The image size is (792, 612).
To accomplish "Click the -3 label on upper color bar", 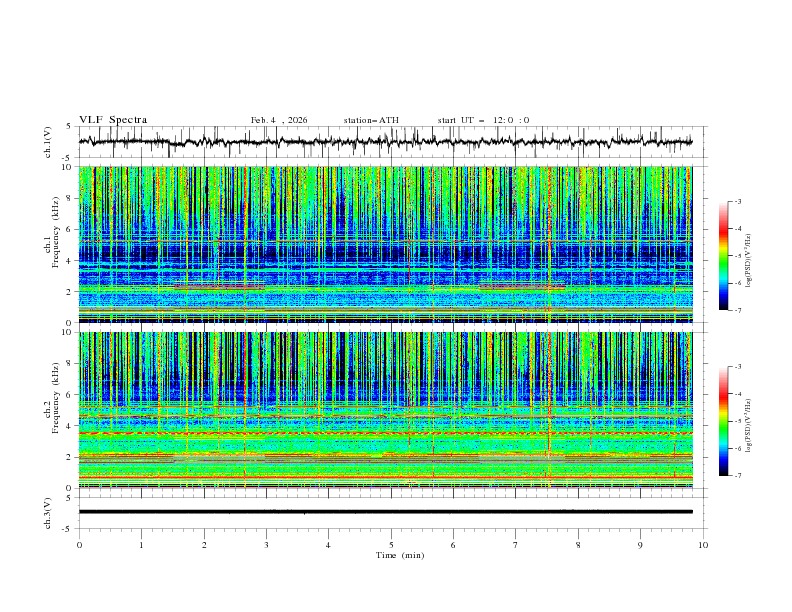I will 738,202.
